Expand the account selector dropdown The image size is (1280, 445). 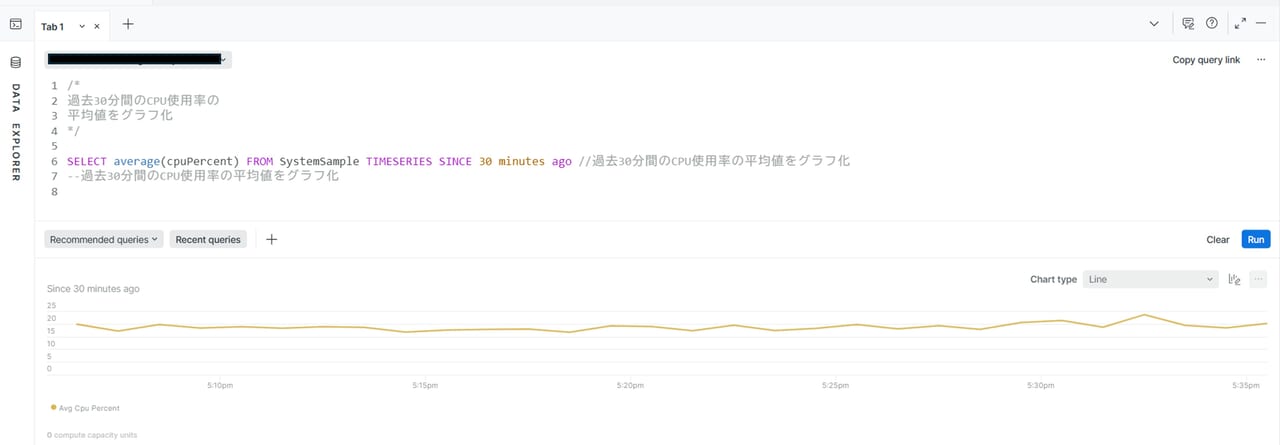(x=139, y=60)
